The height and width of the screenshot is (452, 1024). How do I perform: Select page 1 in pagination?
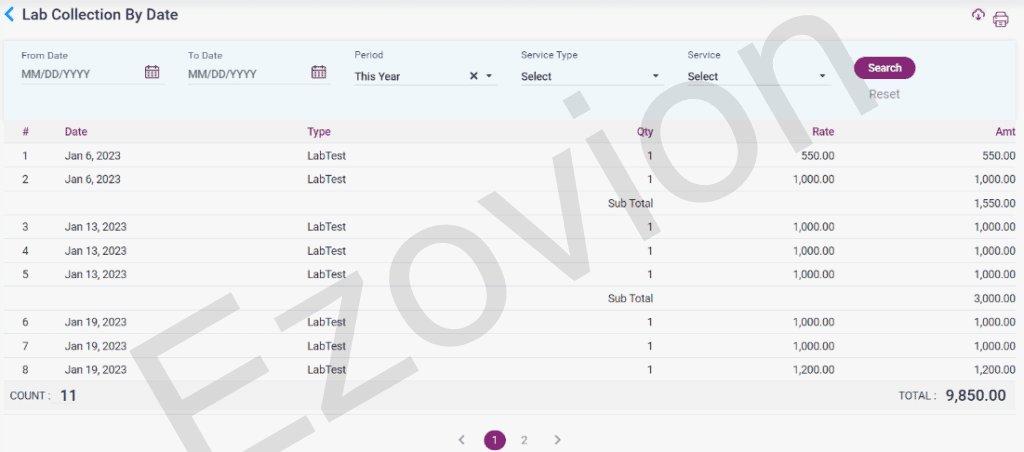(x=494, y=440)
